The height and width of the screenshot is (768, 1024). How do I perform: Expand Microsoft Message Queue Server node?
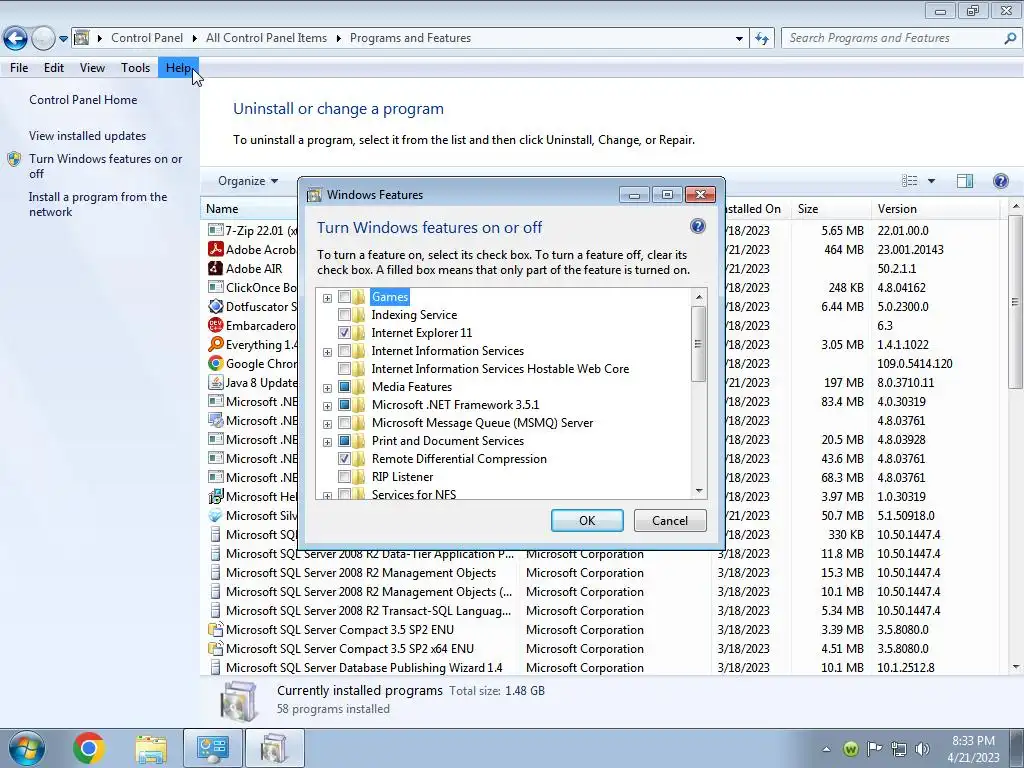327,424
